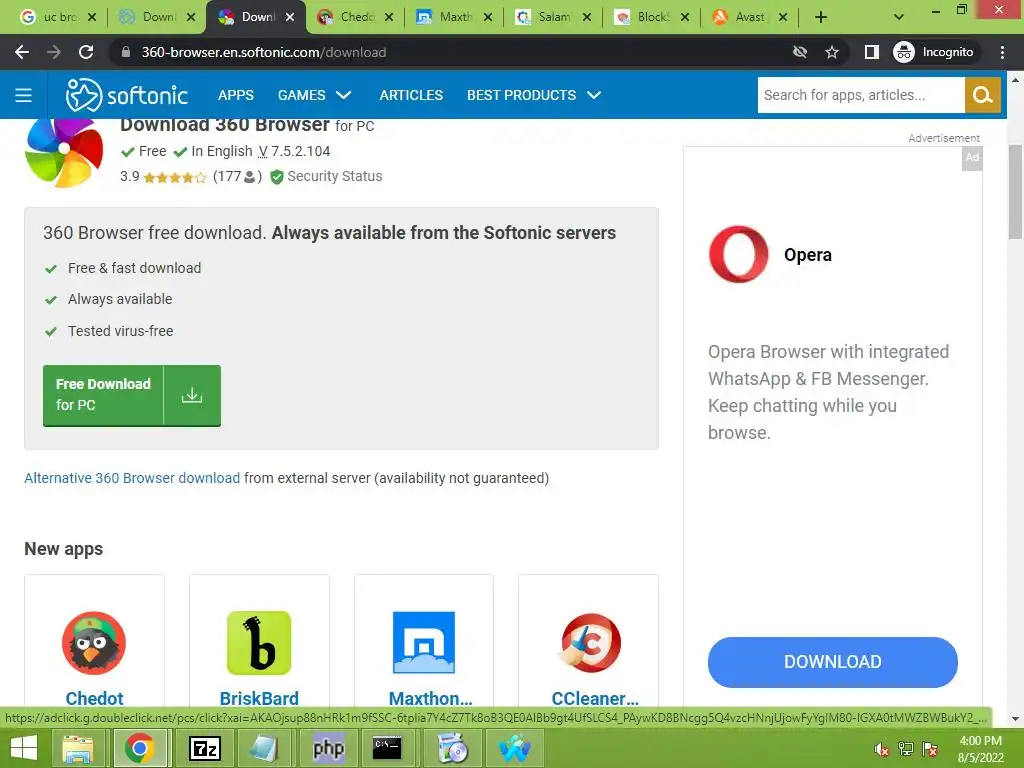Screen dimensions: 1024x768
Task: Open the tab search dropdown chevron
Action: click(899, 17)
